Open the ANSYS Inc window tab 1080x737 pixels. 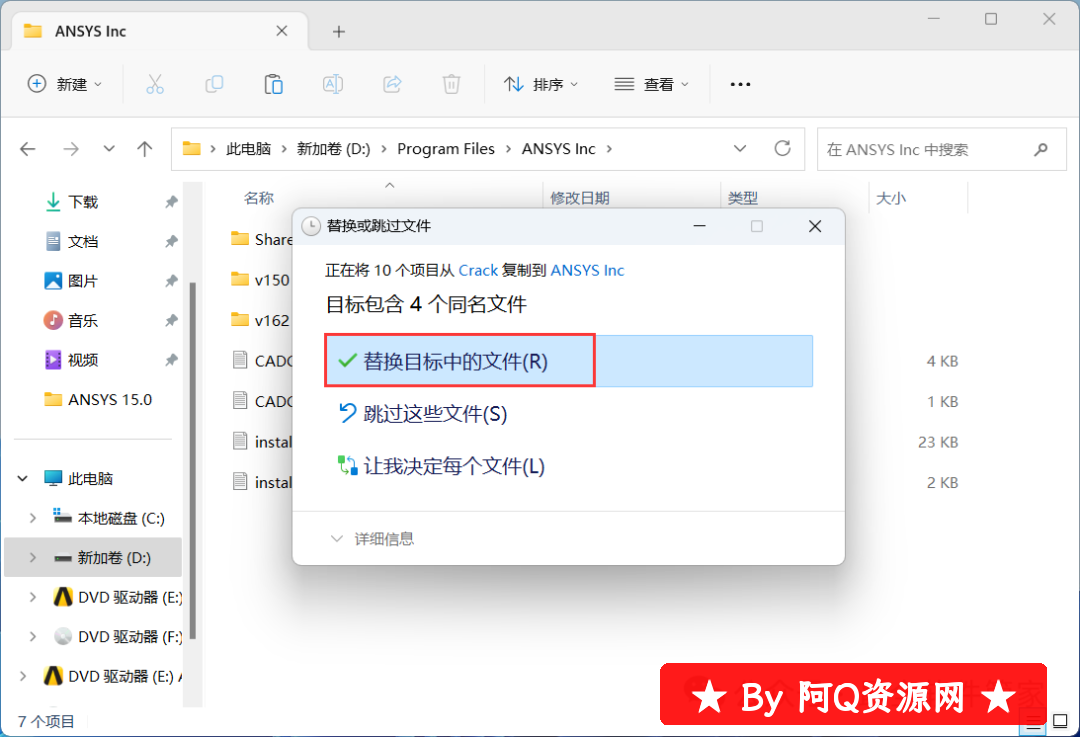pyautogui.click(x=150, y=31)
